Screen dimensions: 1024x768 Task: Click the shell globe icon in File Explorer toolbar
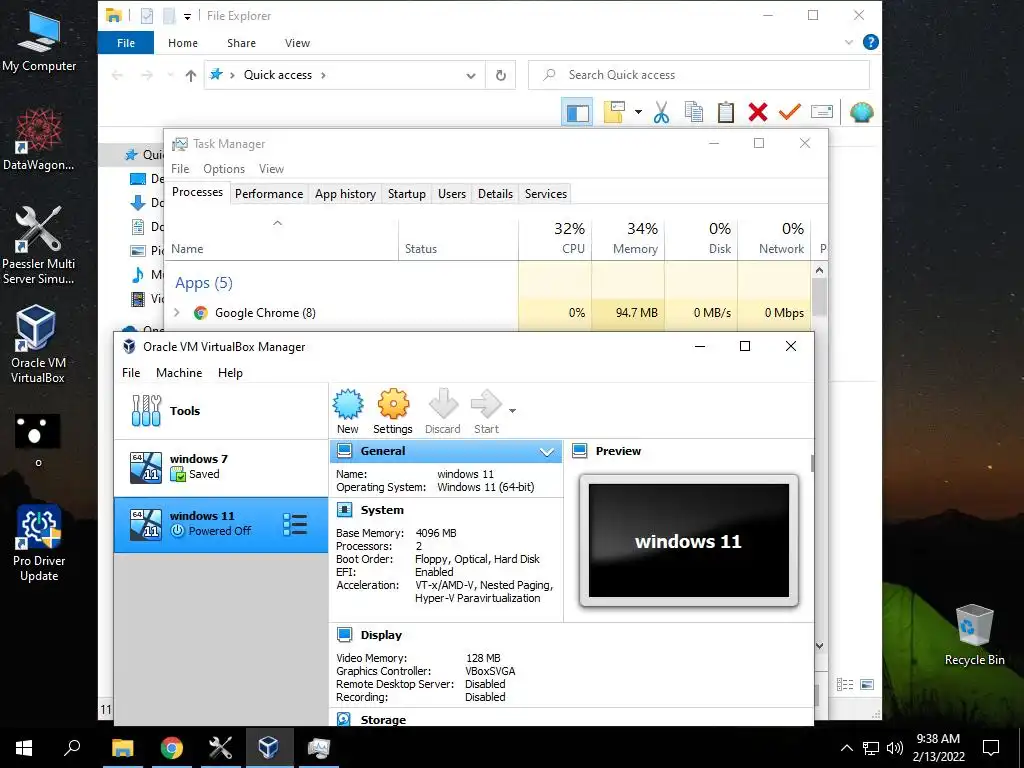861,112
